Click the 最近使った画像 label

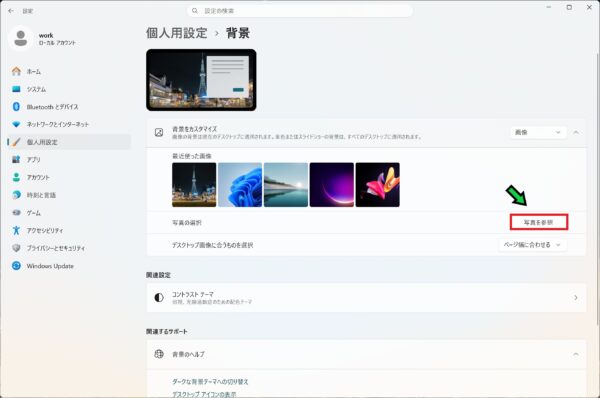[x=192, y=156]
